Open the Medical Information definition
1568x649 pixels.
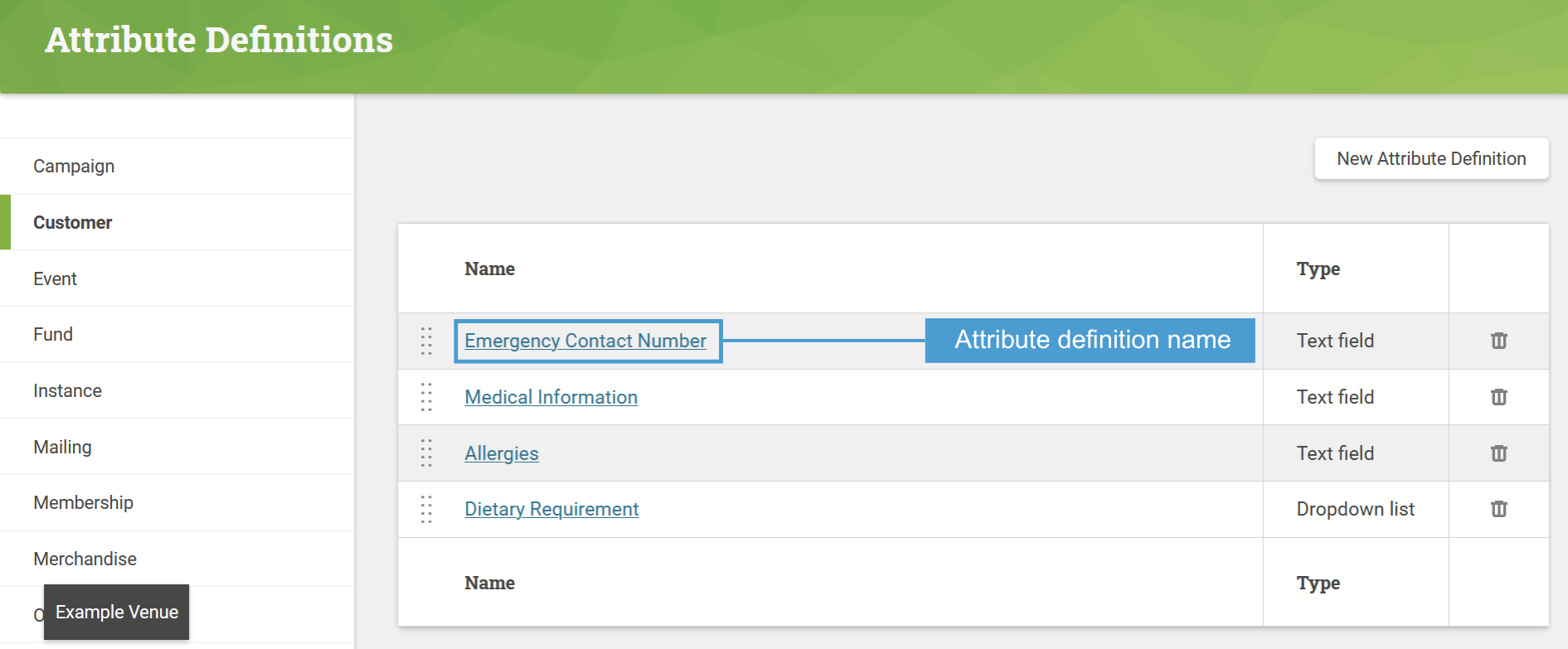551,397
